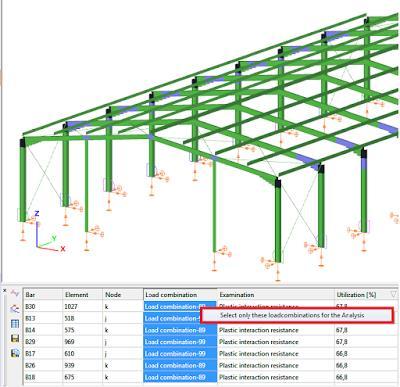Viewport: 400px width, 387px height.
Task: Click the top graph icon beside the table
Action: tap(15, 293)
